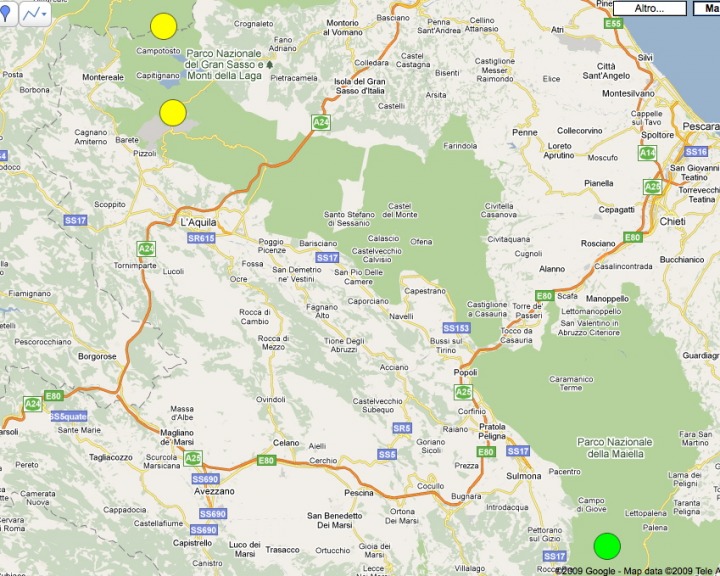Click the SR615 shield below L'Aquila
Image resolution: width=720 pixels, height=576 pixels.
point(201,238)
